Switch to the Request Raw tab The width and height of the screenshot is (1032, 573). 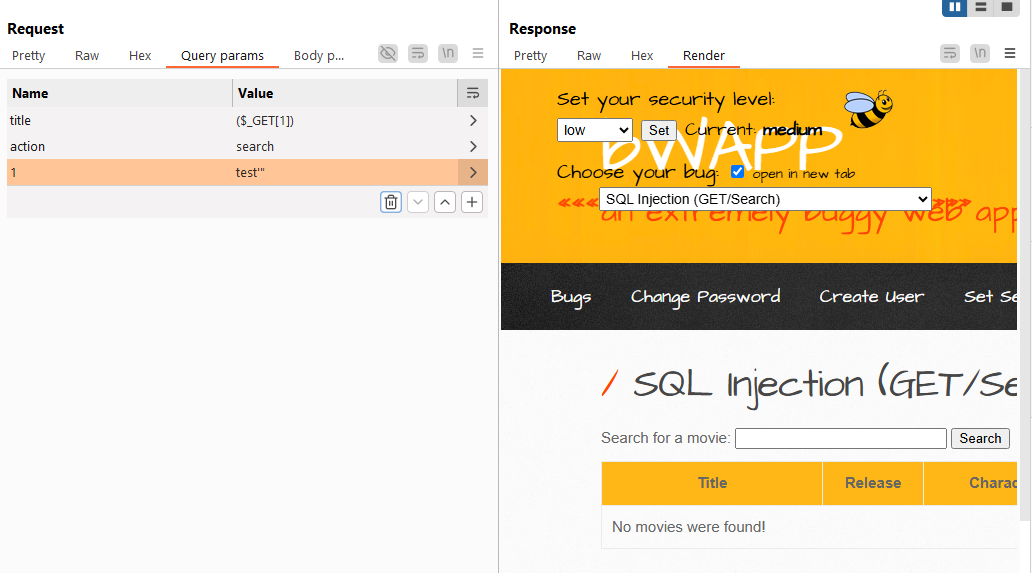87,56
